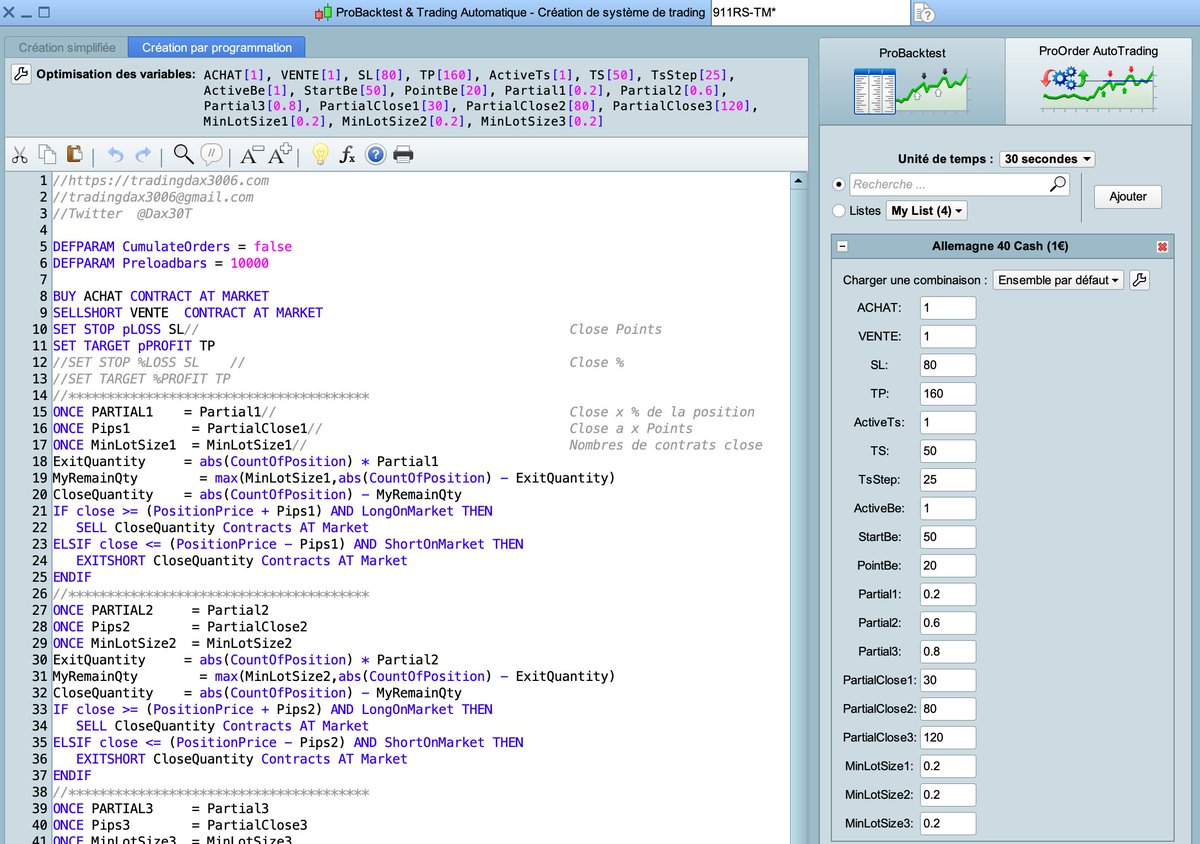Click the TP value field showing 160
1200x844 pixels.
coord(947,393)
